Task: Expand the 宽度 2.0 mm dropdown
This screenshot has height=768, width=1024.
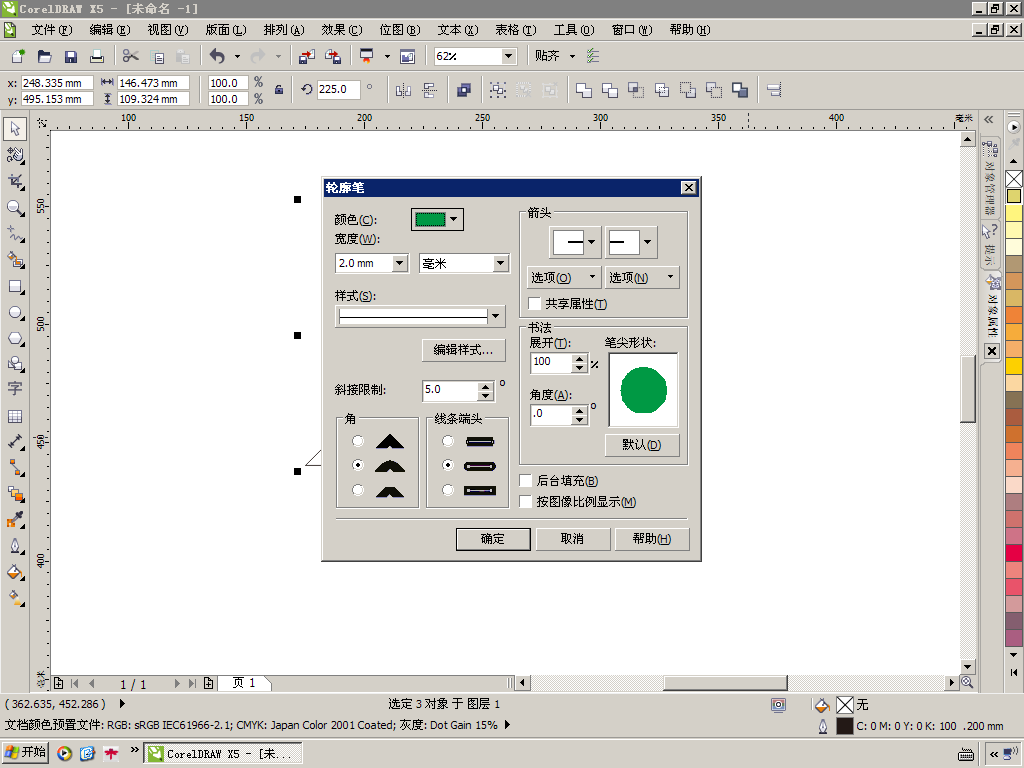Action: [400, 263]
